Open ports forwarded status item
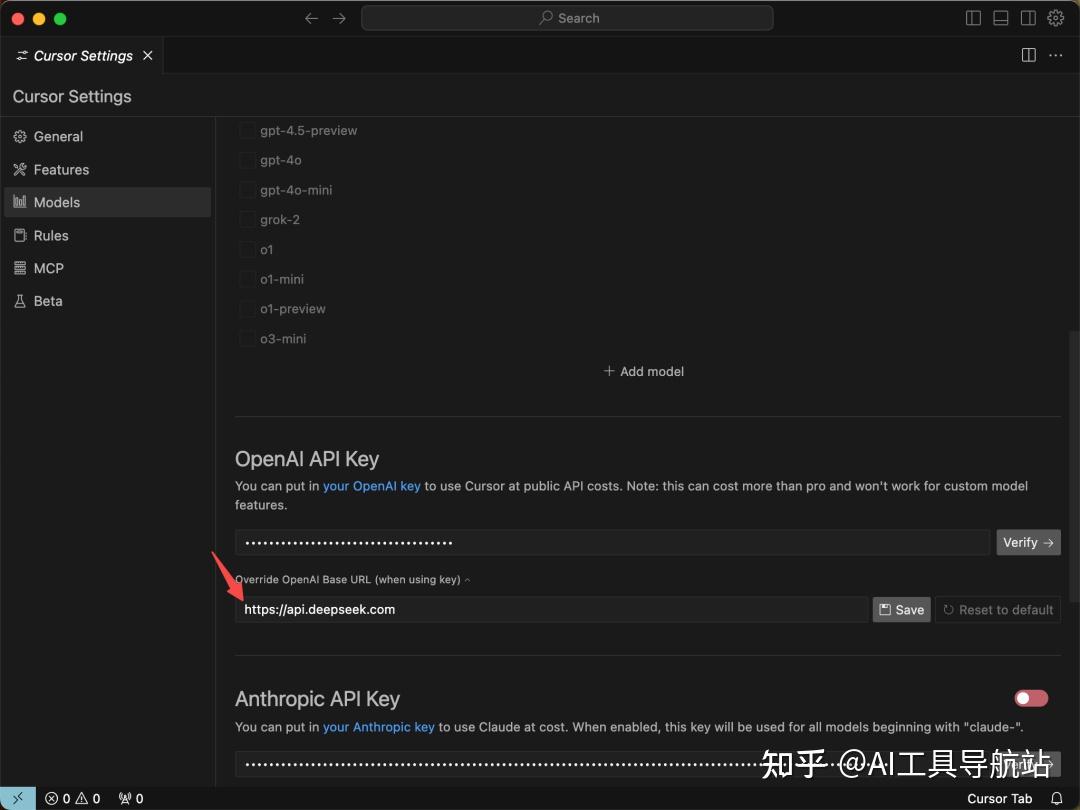Viewport: 1080px width, 810px height. 131,798
